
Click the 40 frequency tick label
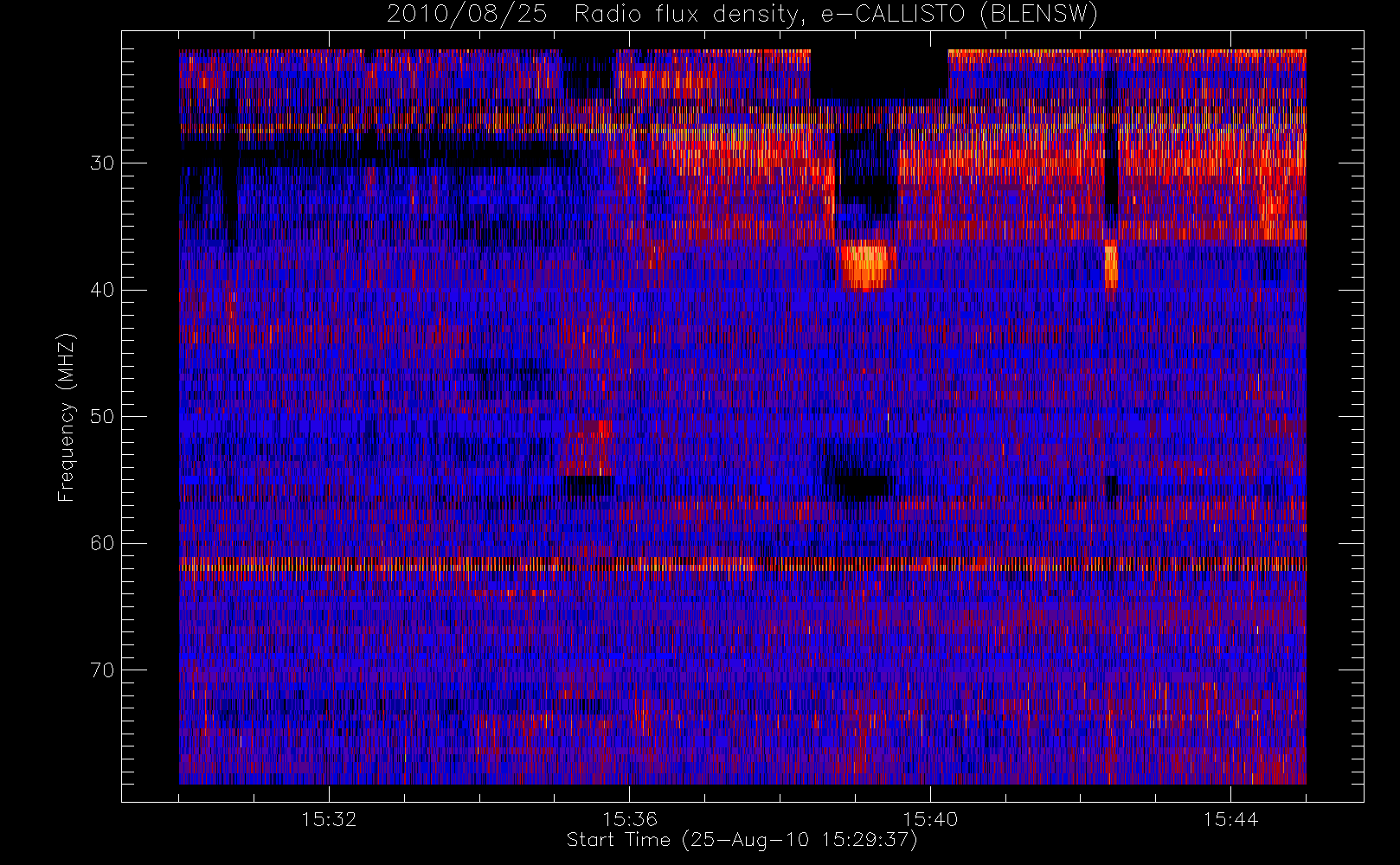(102, 290)
